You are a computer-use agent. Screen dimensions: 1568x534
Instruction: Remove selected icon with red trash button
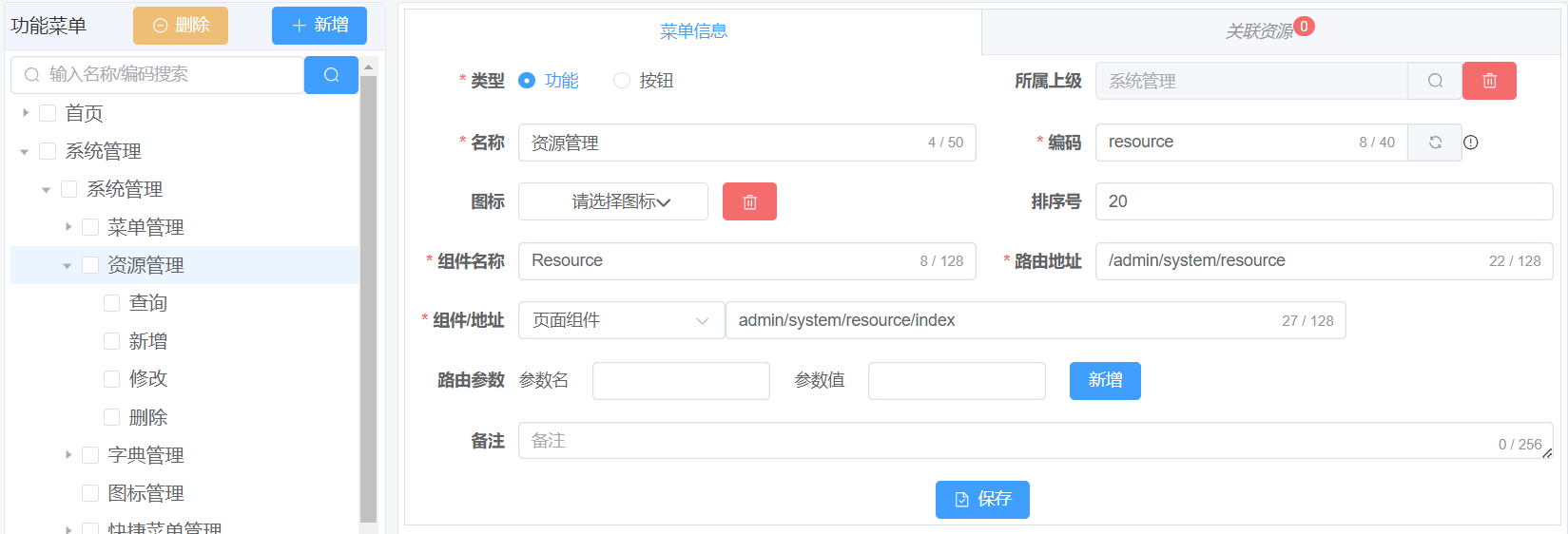coord(749,201)
